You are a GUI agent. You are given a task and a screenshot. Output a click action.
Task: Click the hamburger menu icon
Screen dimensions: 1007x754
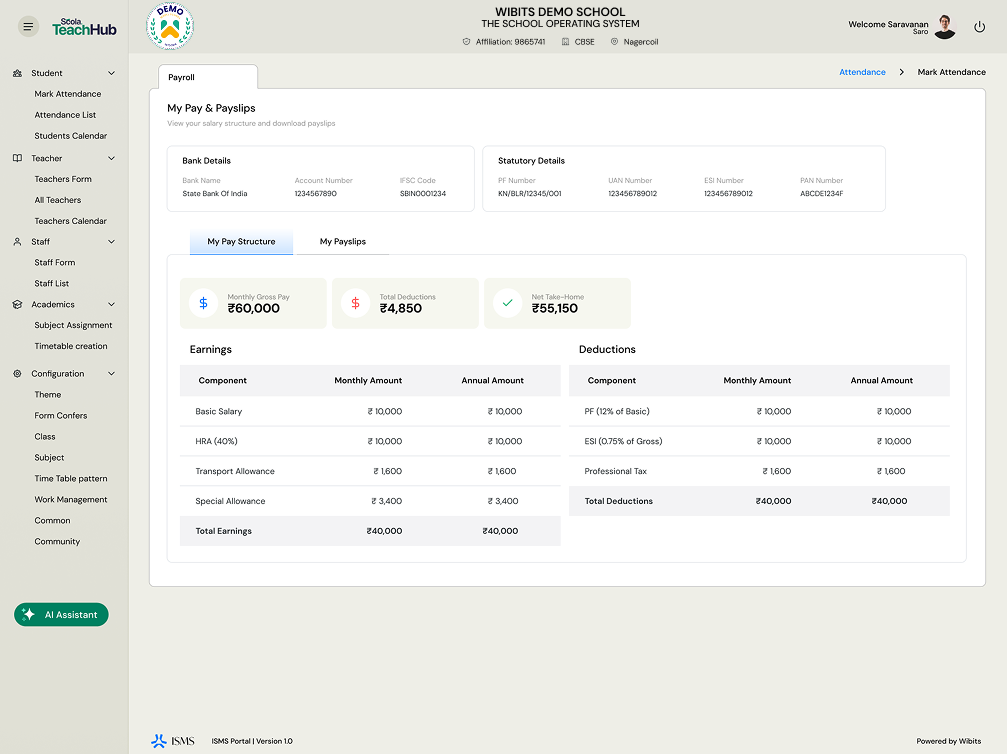pyautogui.click(x=28, y=27)
